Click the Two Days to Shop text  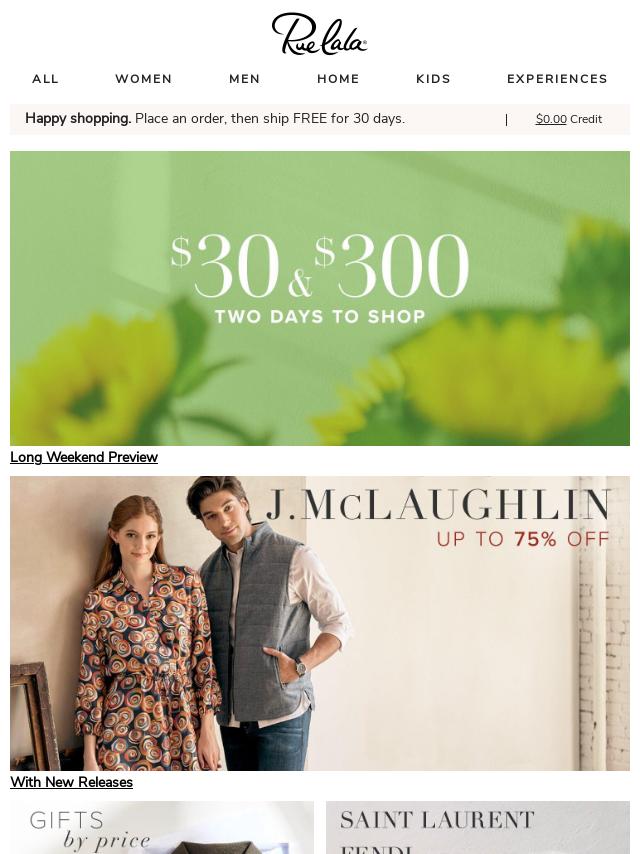(x=320, y=316)
